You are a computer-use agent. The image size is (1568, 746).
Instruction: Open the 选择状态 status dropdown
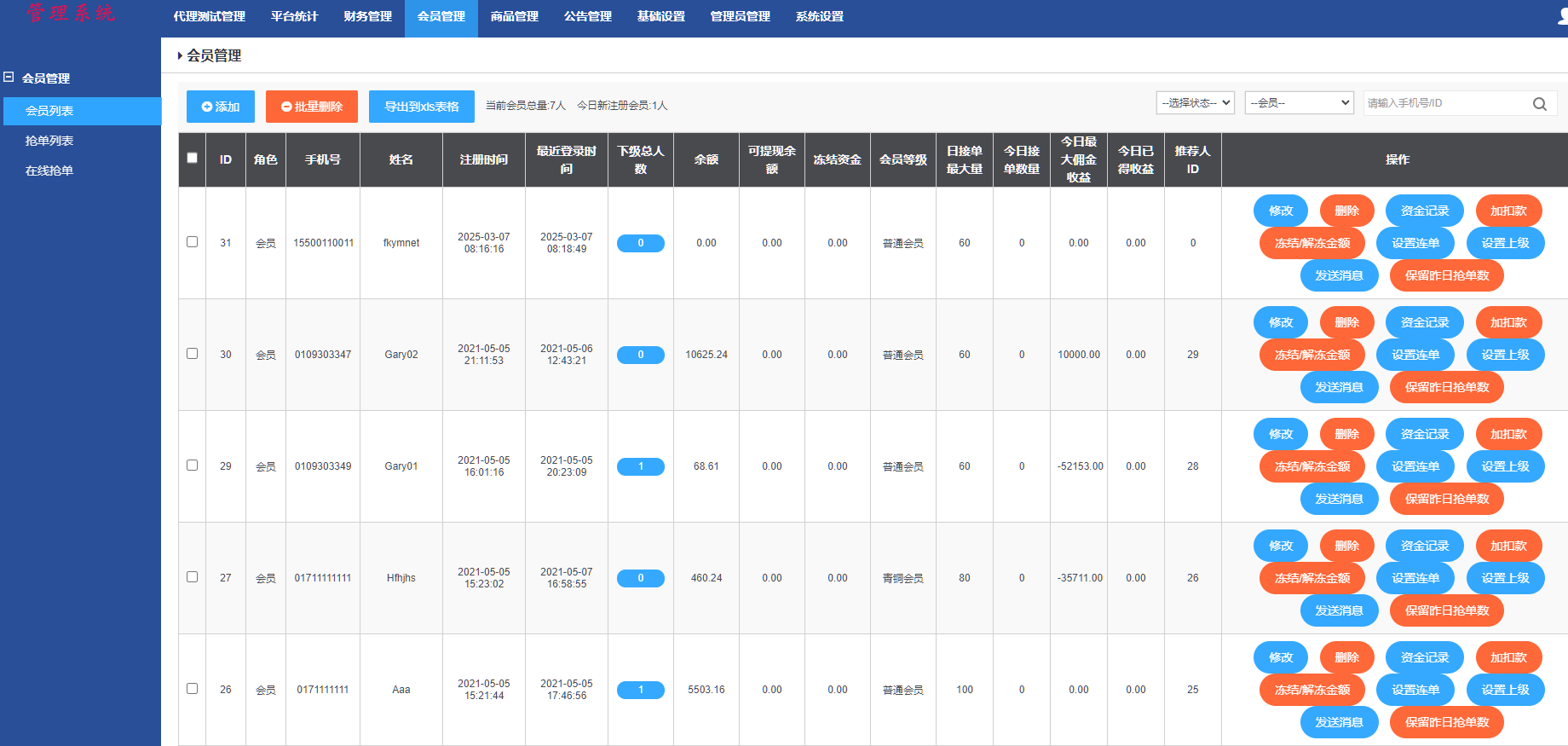pyautogui.click(x=1196, y=103)
